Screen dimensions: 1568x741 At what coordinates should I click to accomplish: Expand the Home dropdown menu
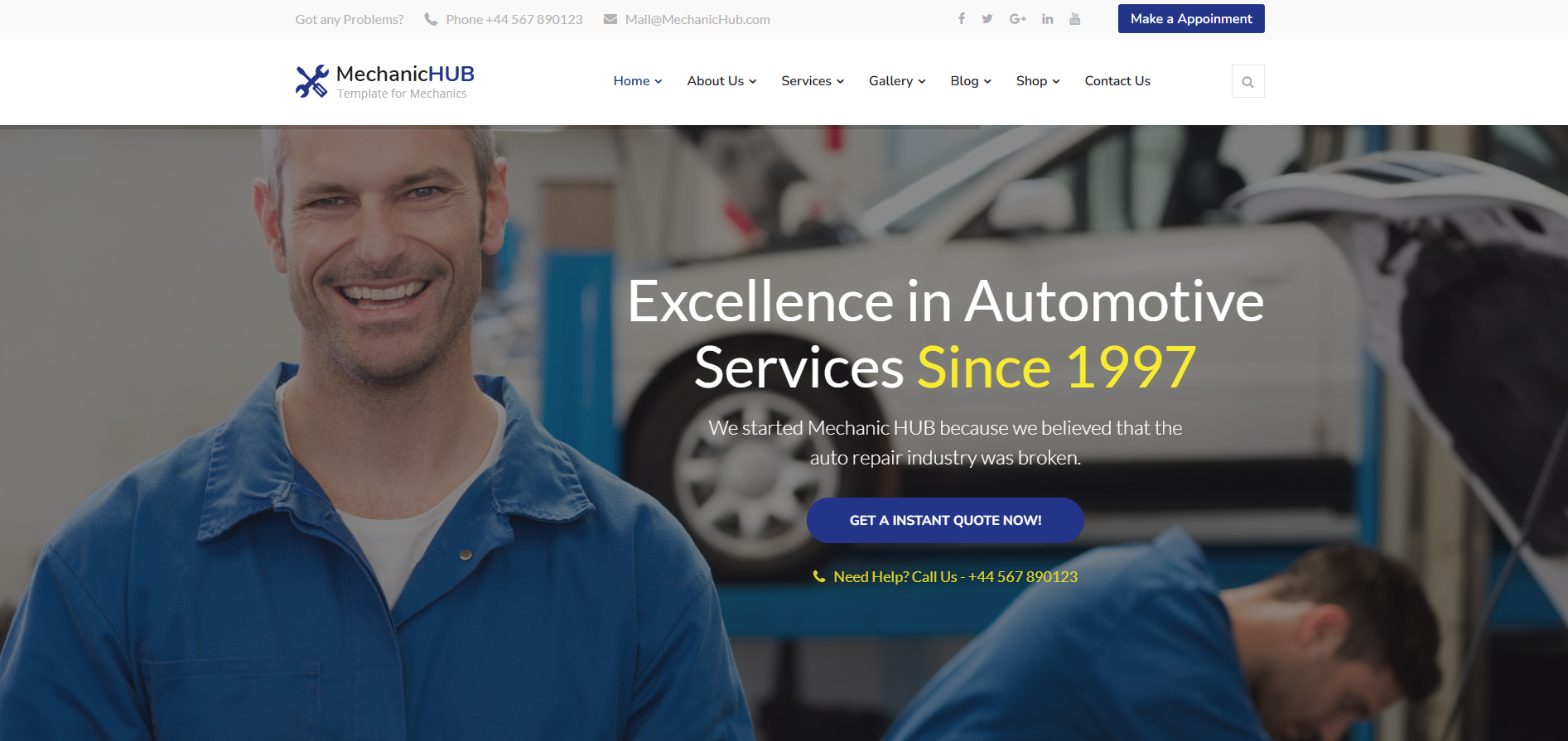coord(638,81)
